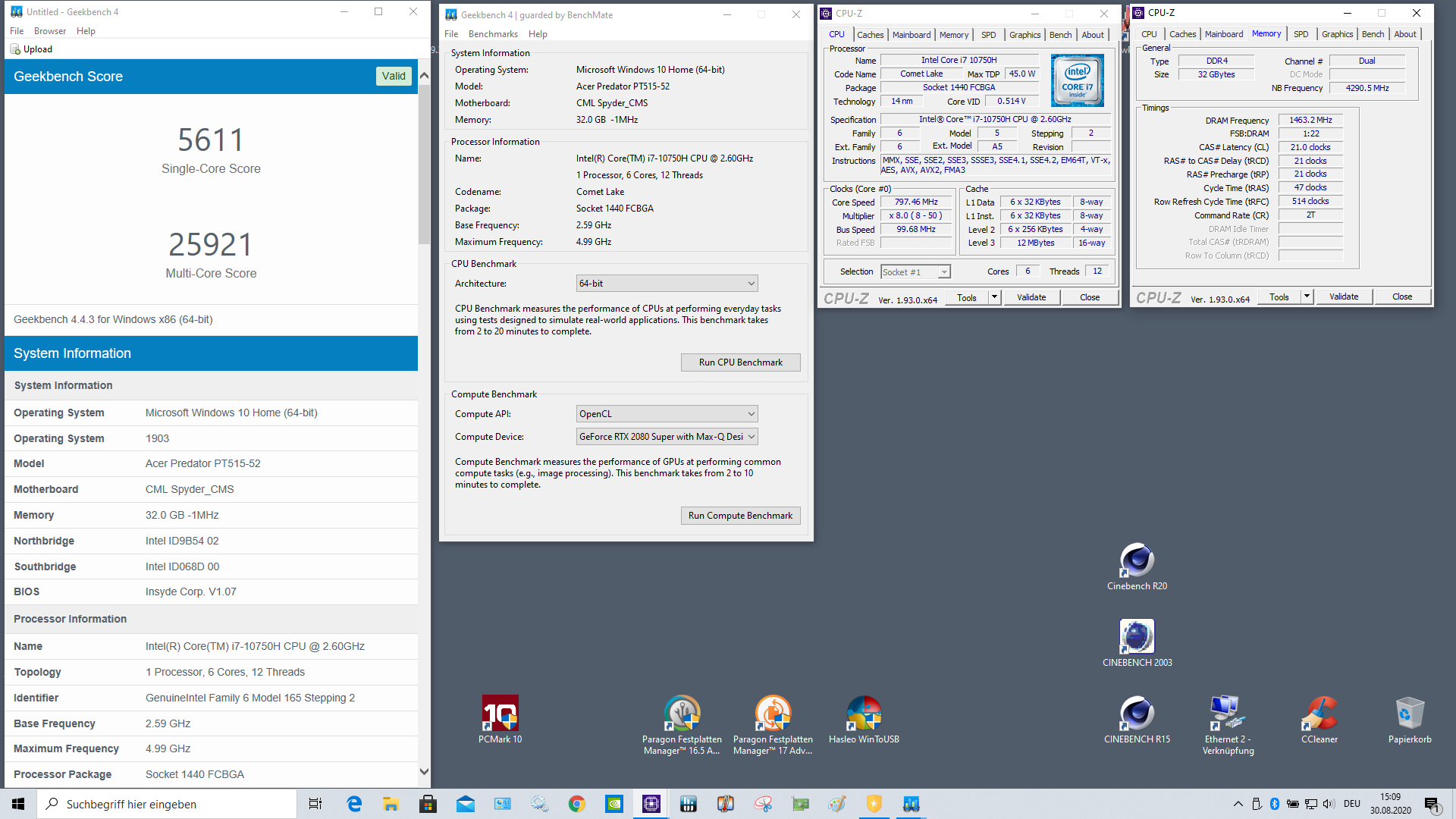The width and height of the screenshot is (1456, 819).
Task: Click the DRAM Frequency 1463.2 MHz value
Action: [x=1310, y=121]
